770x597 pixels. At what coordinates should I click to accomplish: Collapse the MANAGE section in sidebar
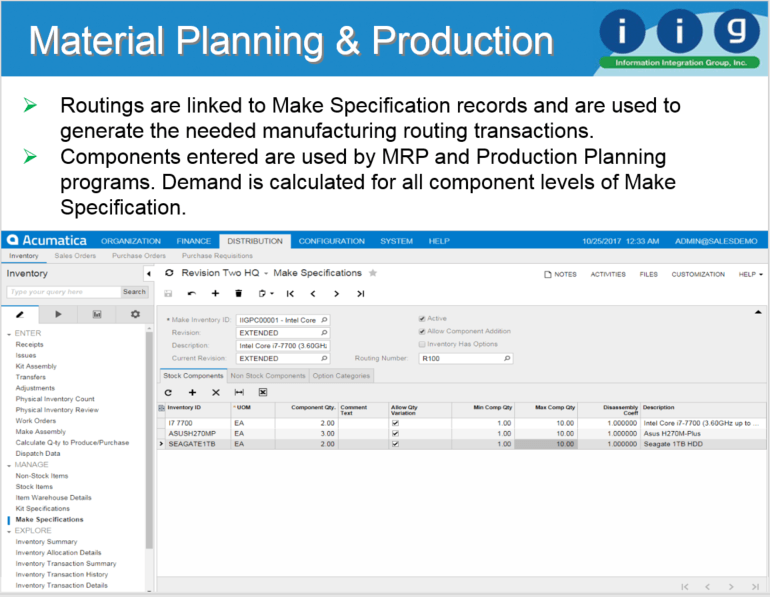tap(9, 465)
